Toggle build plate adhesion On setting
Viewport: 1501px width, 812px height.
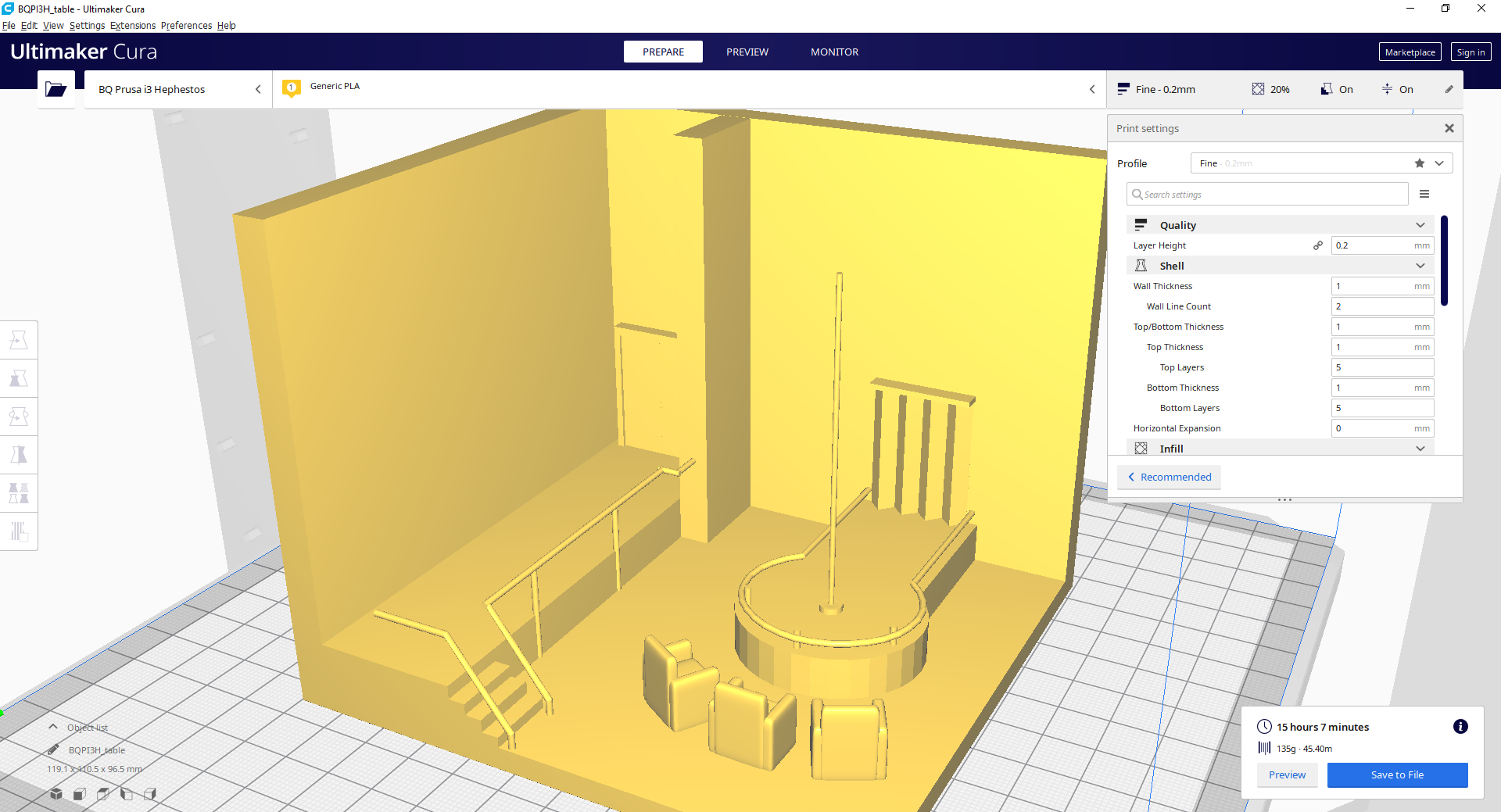coord(1398,89)
